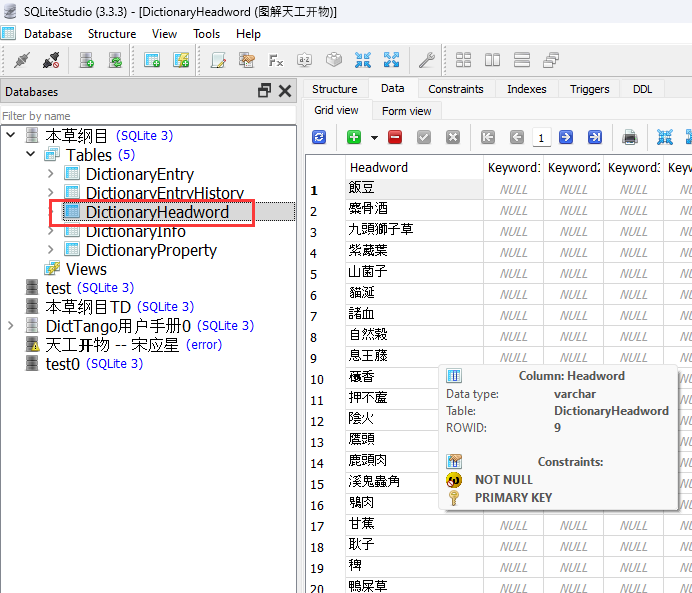Insert row green plus icon
This screenshot has height=593, width=692.
coord(354,137)
